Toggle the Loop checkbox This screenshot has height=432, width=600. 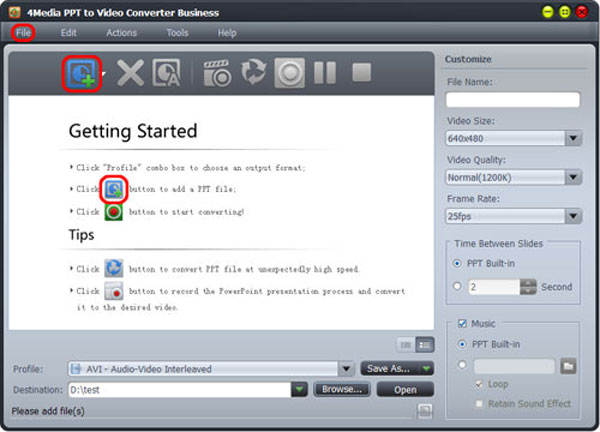pyautogui.click(x=479, y=384)
